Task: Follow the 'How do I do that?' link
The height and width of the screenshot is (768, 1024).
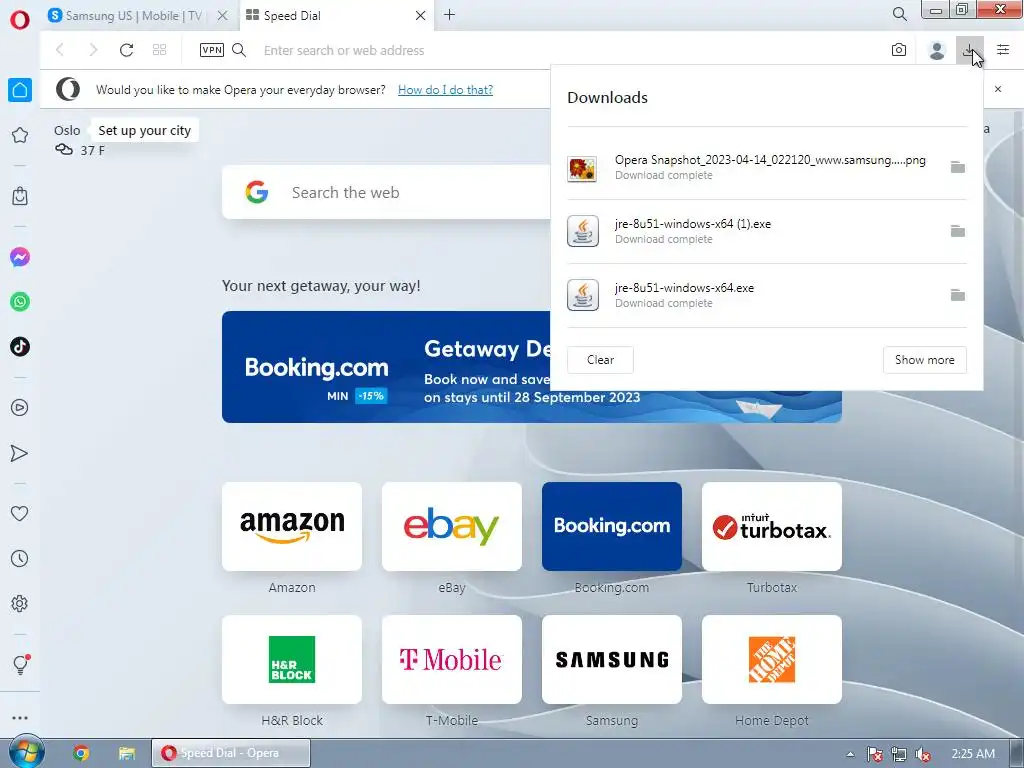Action: point(445,89)
